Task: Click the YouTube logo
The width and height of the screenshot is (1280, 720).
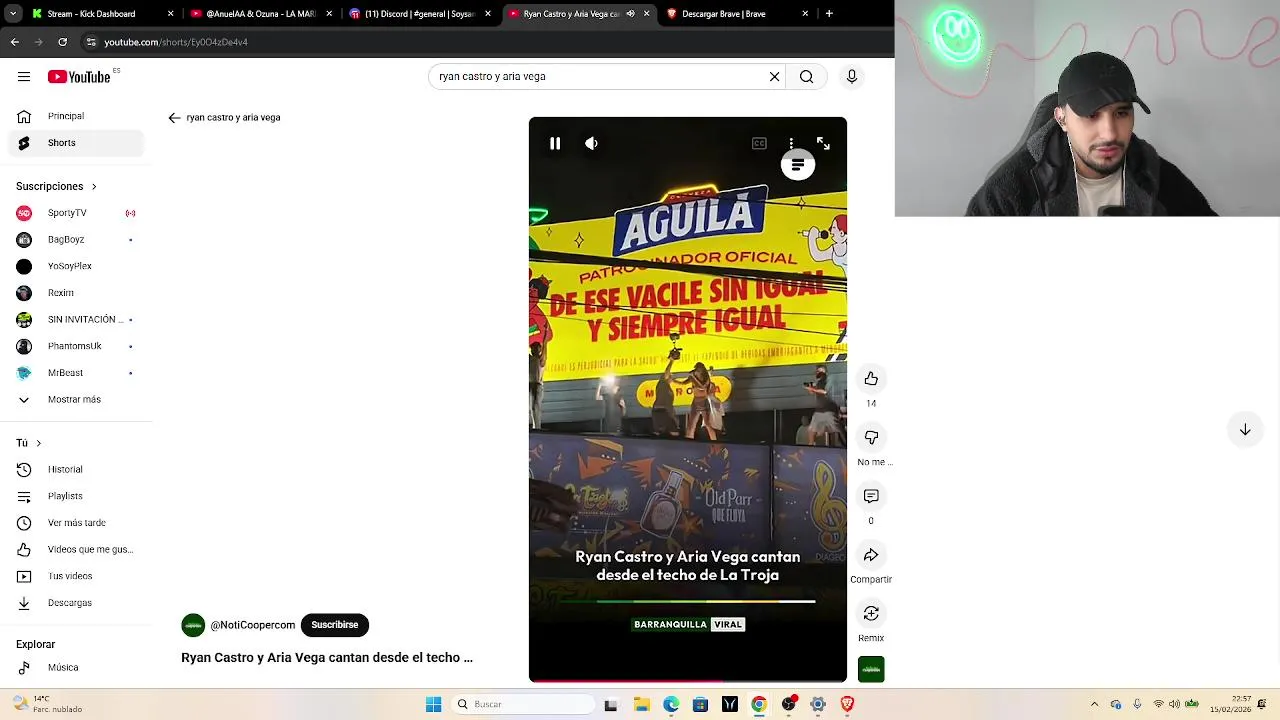Action: tap(79, 77)
